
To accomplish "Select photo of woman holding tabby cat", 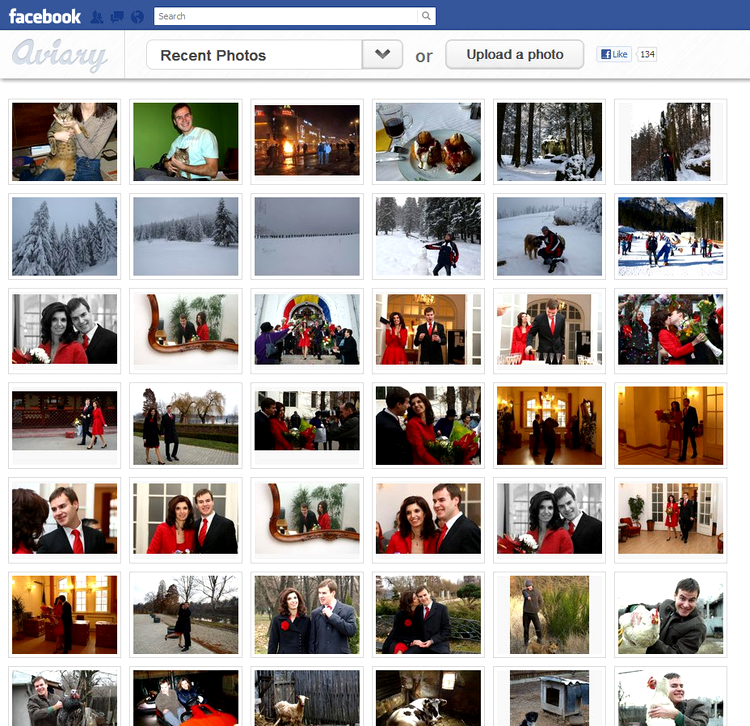I will [x=65, y=142].
